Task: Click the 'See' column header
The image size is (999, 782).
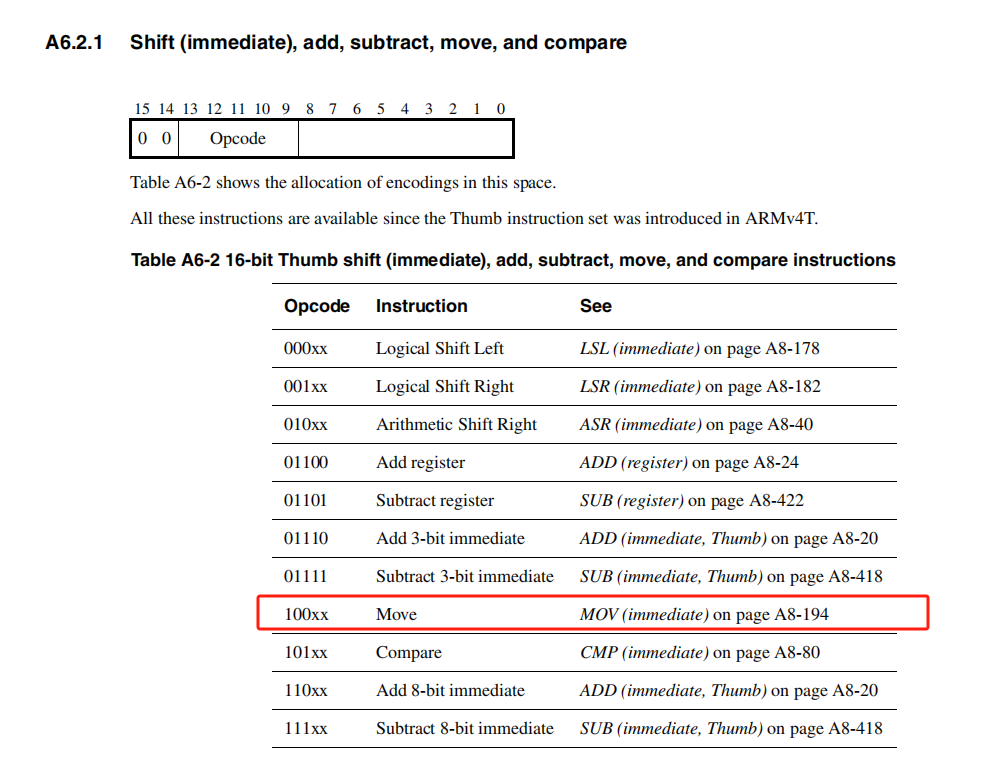Action: tap(596, 306)
